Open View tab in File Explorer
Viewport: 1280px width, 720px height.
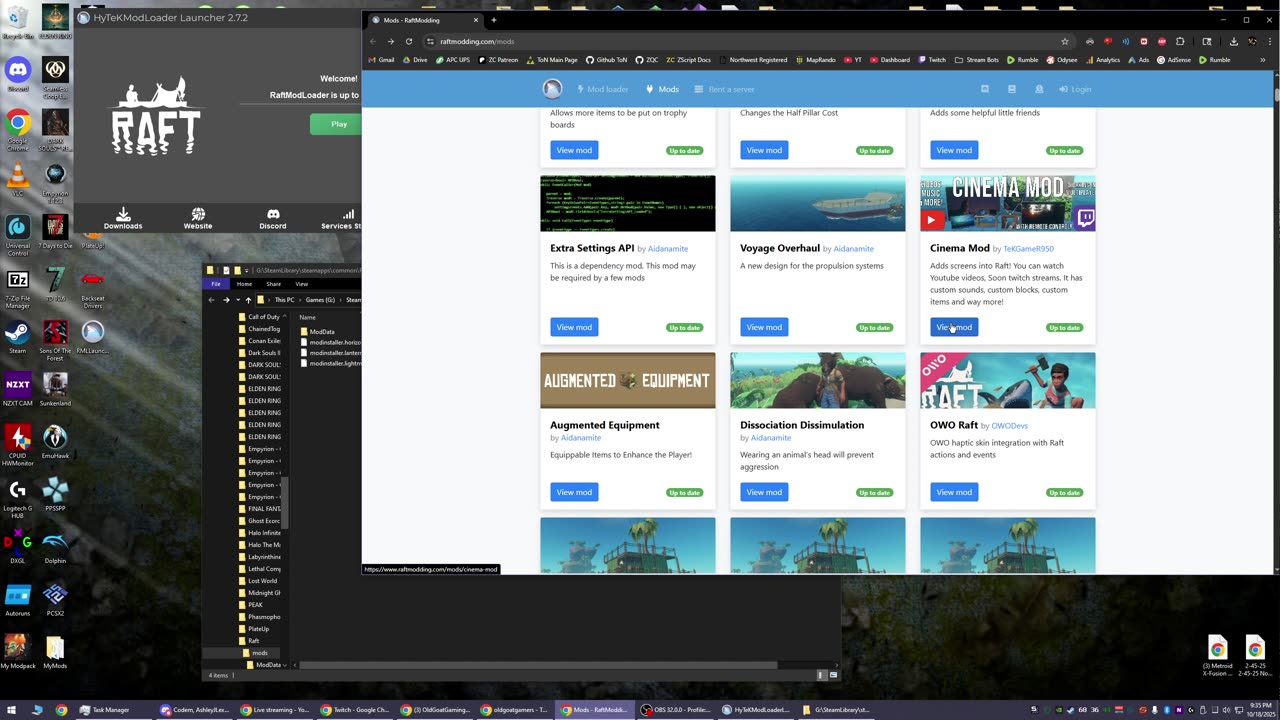pos(301,284)
